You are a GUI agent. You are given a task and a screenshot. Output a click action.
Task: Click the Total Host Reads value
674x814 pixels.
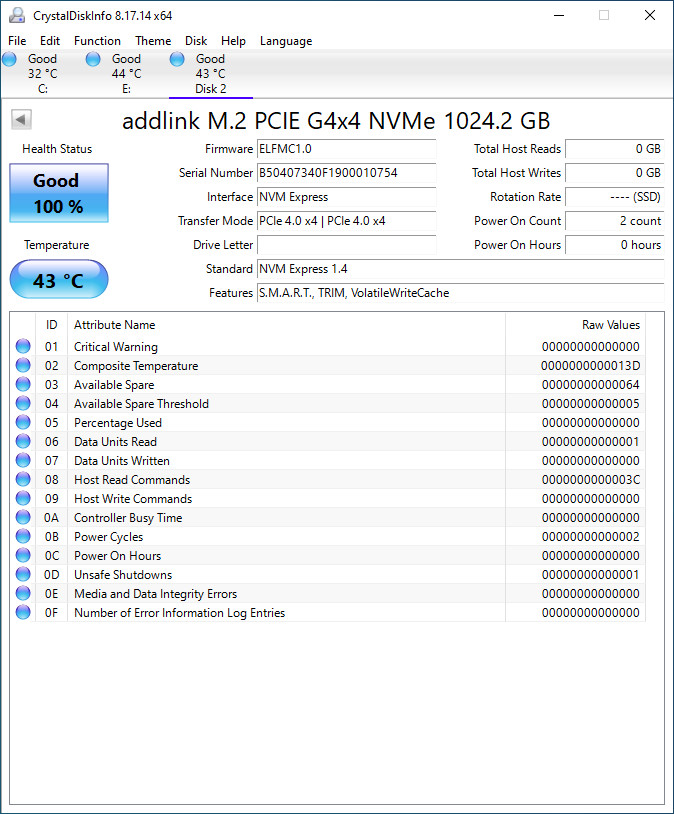[x=615, y=149]
